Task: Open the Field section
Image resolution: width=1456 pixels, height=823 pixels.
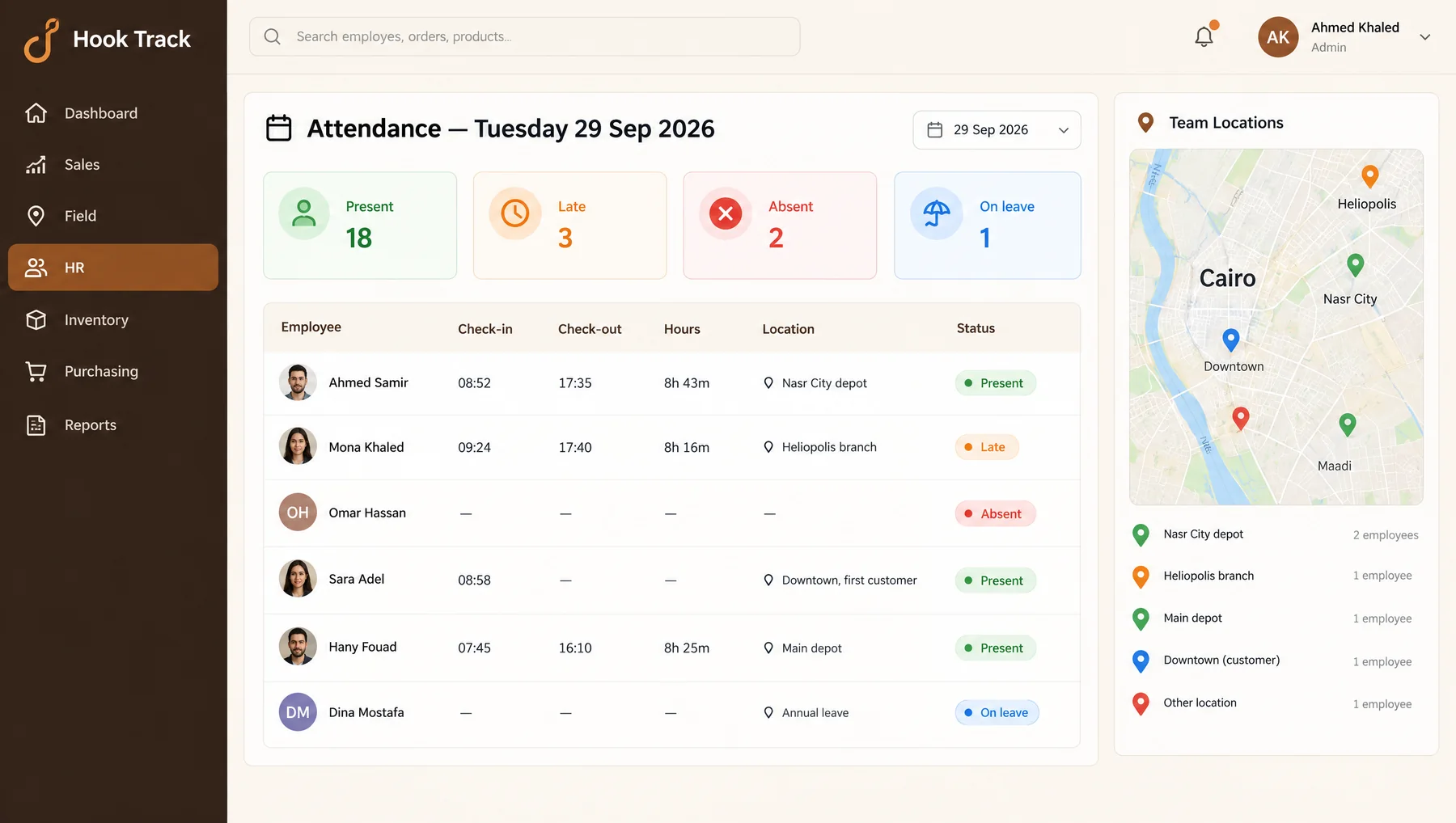Action: click(113, 216)
